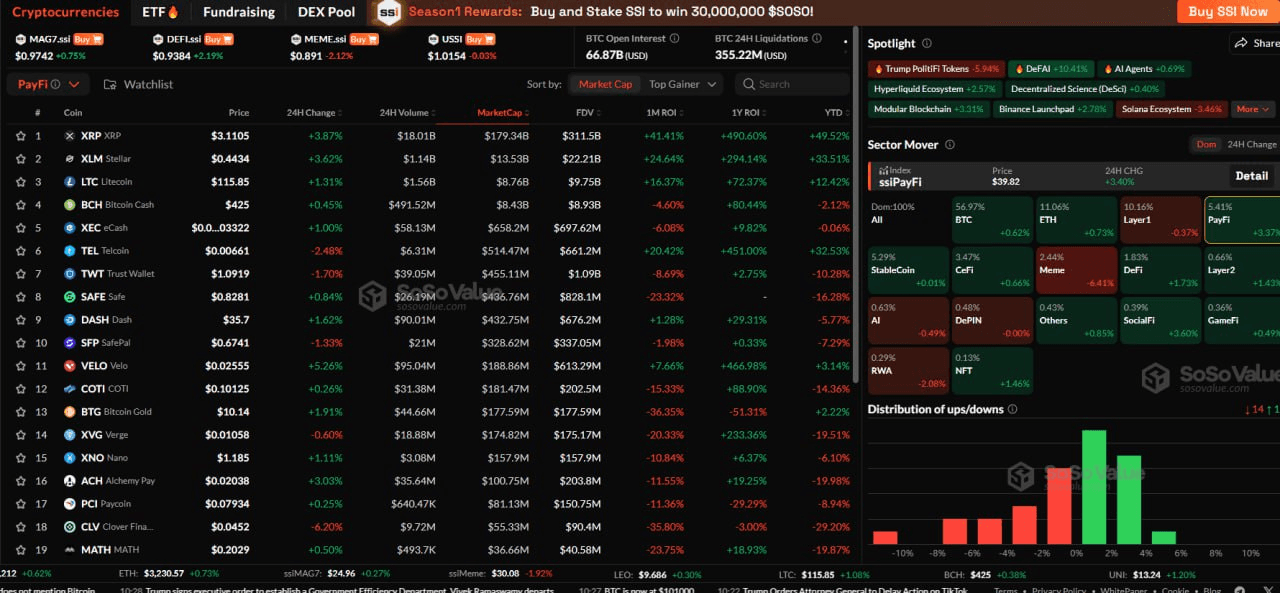This screenshot has width=1280, height=593.
Task: Click the COTI coin logo icon
Action: click(70, 389)
